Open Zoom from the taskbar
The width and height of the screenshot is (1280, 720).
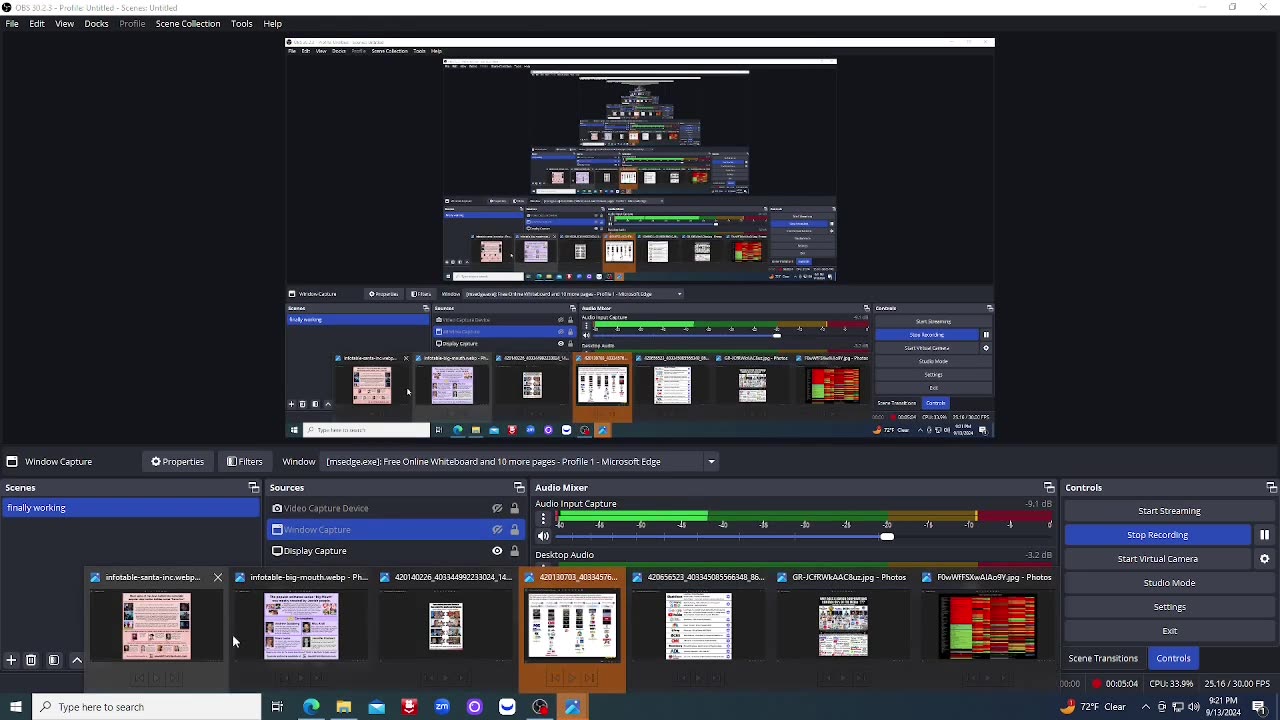pyautogui.click(x=442, y=707)
